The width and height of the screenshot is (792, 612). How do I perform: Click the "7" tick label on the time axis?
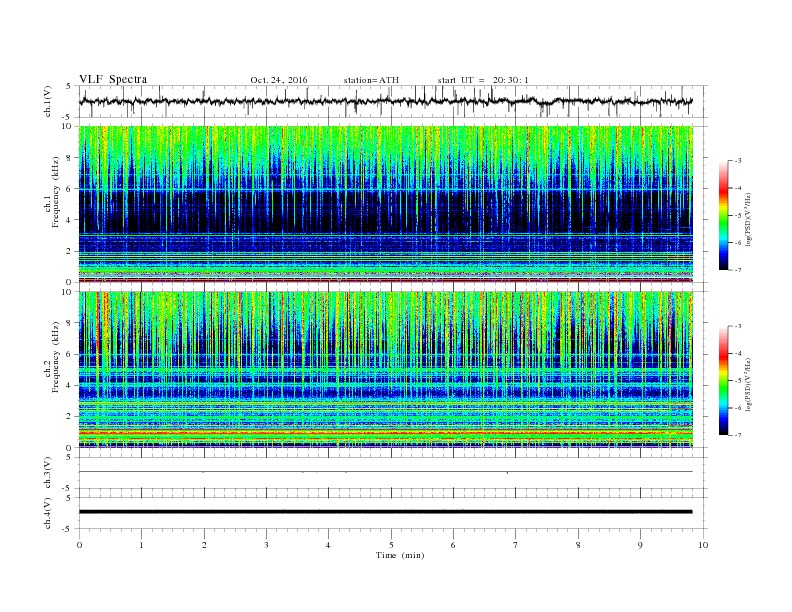coord(516,545)
